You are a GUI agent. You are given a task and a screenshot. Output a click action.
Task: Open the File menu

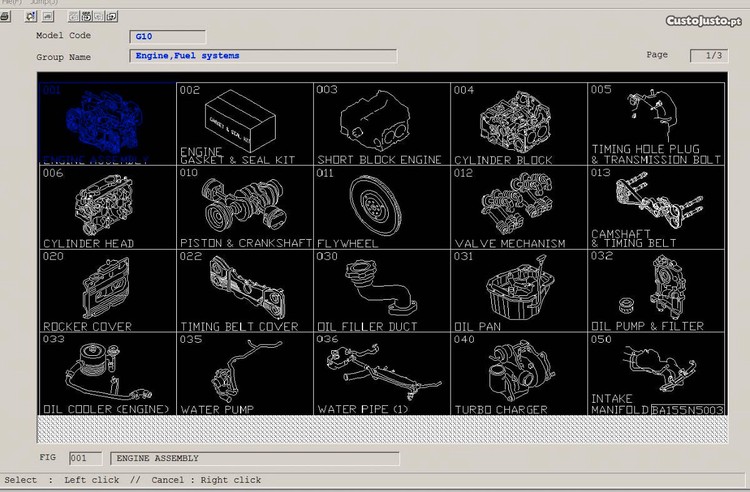13,3
